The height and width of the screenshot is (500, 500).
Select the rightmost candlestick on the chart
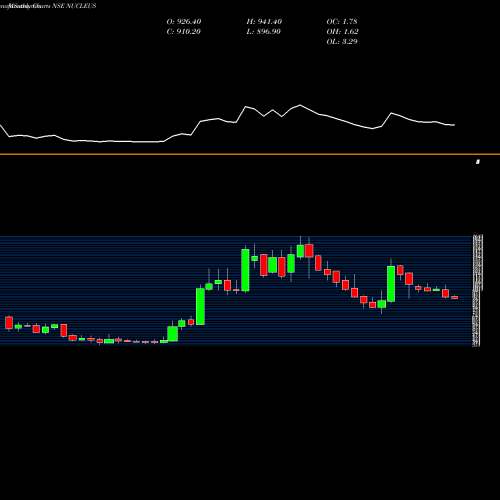point(455,297)
